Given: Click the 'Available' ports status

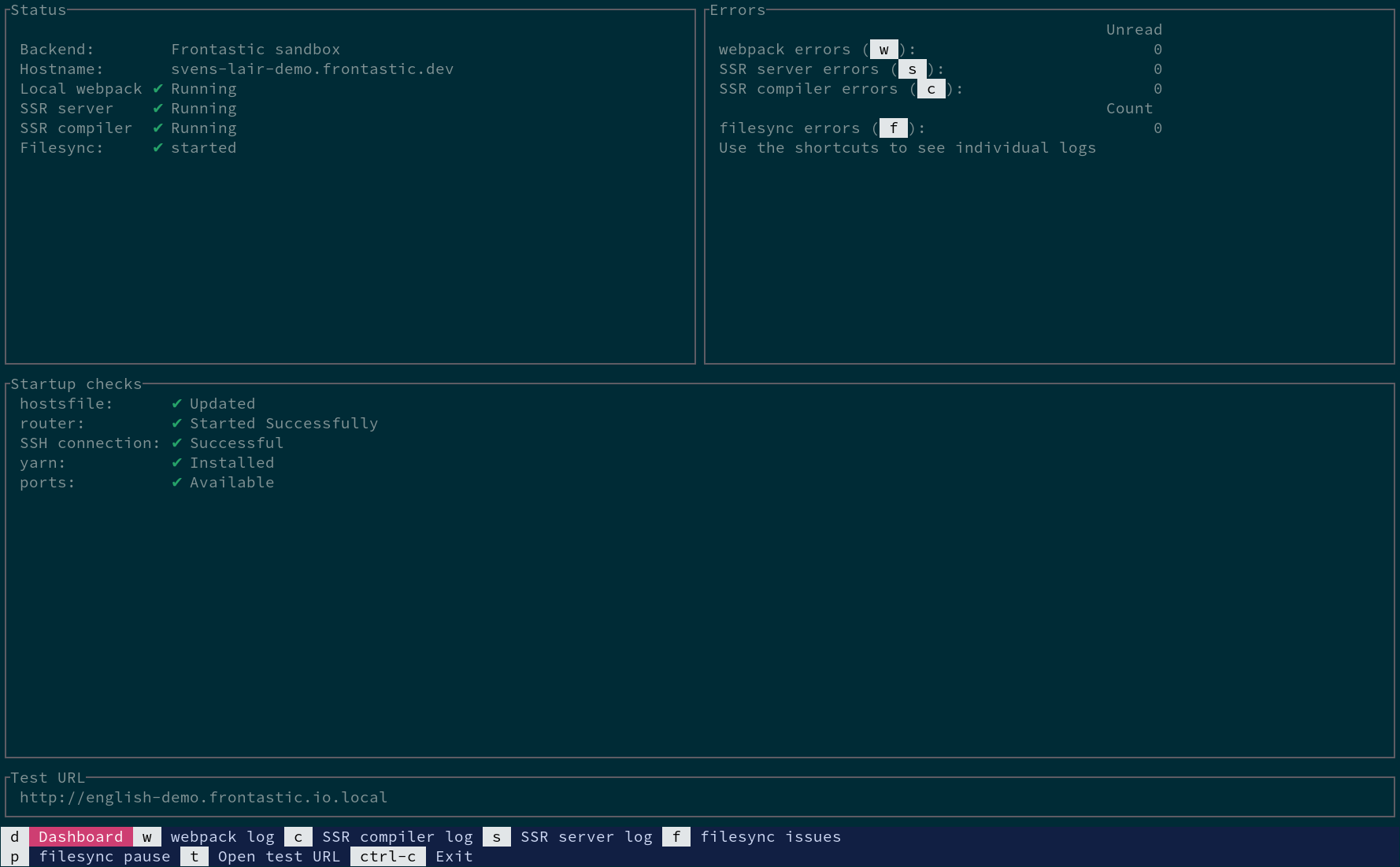Looking at the screenshot, I should tap(232, 482).
